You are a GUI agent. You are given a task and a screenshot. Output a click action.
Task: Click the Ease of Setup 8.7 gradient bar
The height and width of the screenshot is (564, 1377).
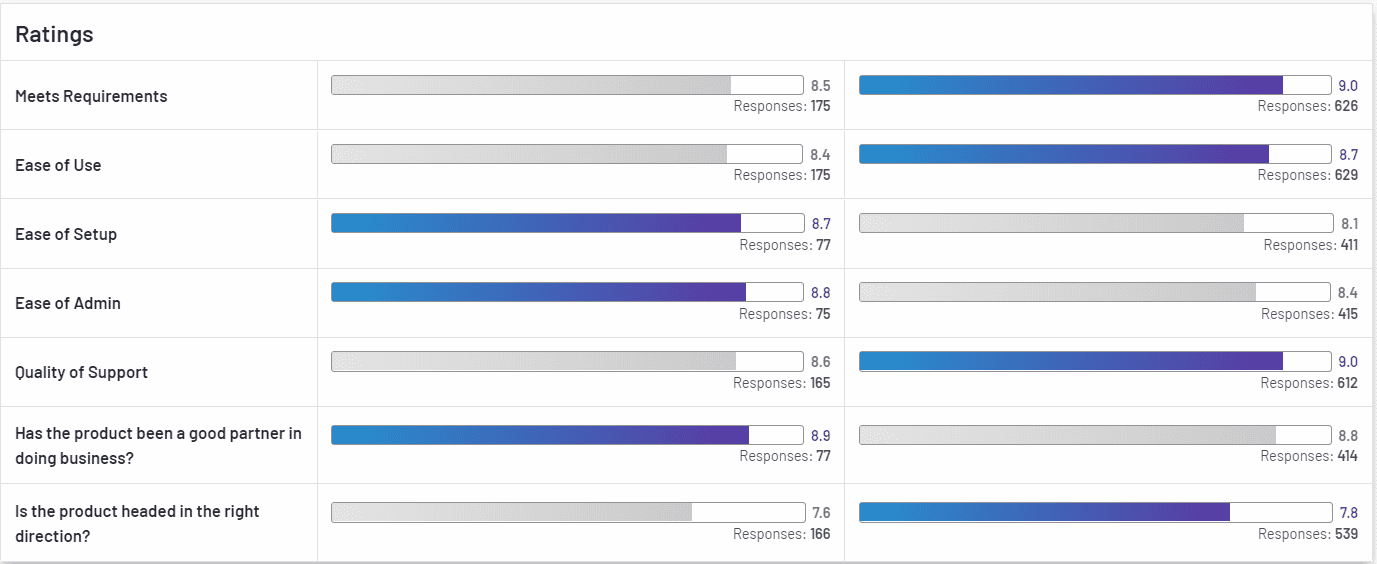coord(567,223)
